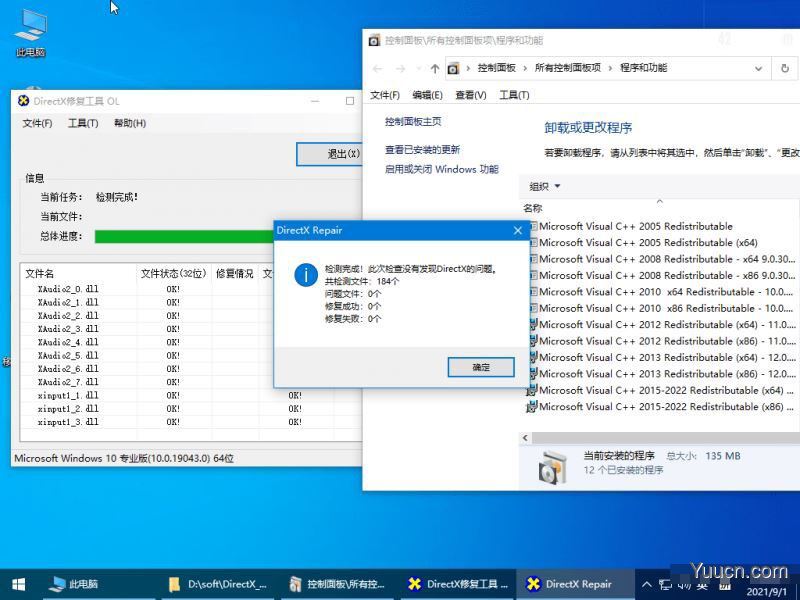Expand breadcrumb arrow after 控制面板
Screen dimensions: 800x600
point(525,68)
